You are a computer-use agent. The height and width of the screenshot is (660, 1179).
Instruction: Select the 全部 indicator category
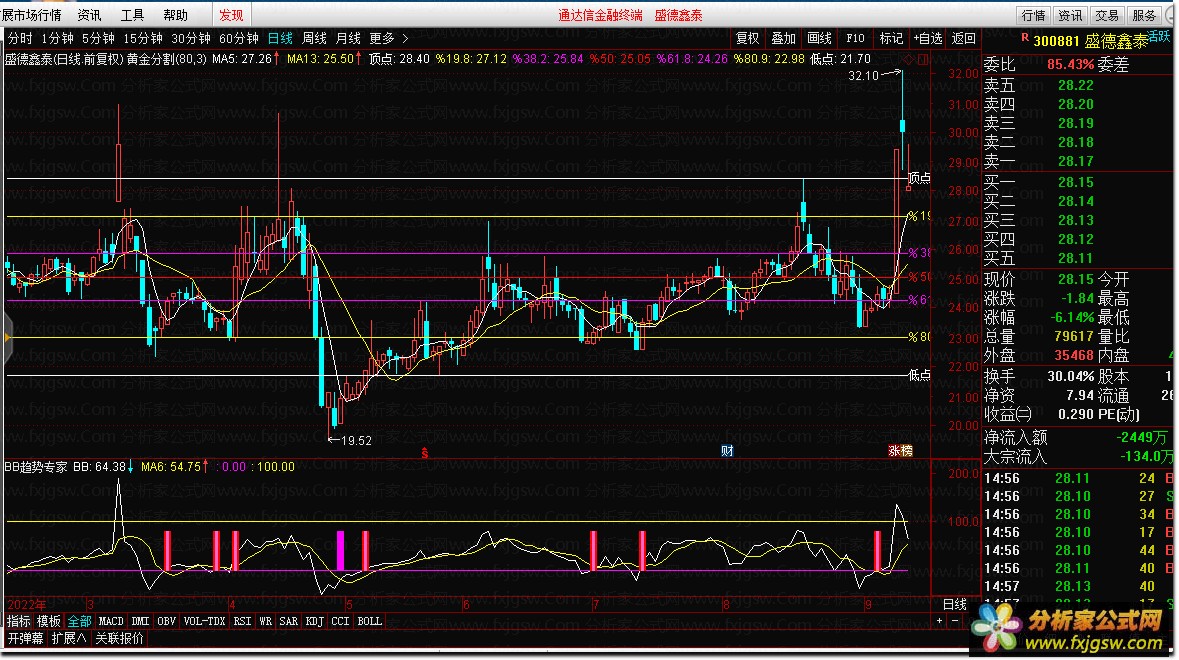coord(80,621)
